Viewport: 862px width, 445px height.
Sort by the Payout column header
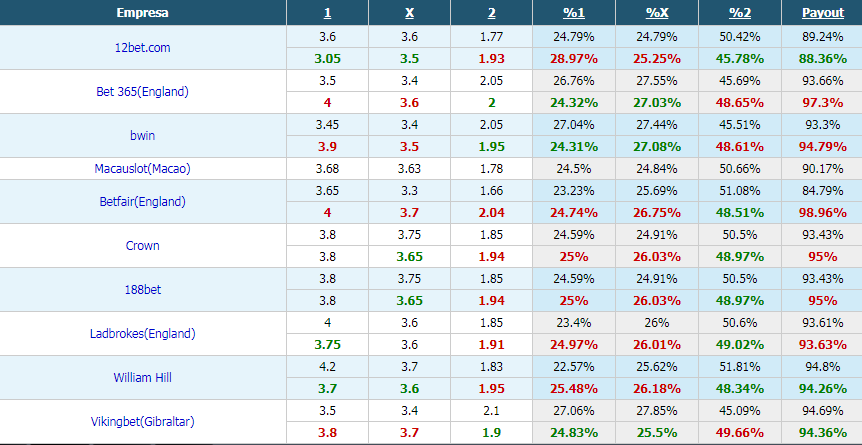pyautogui.click(x=822, y=13)
